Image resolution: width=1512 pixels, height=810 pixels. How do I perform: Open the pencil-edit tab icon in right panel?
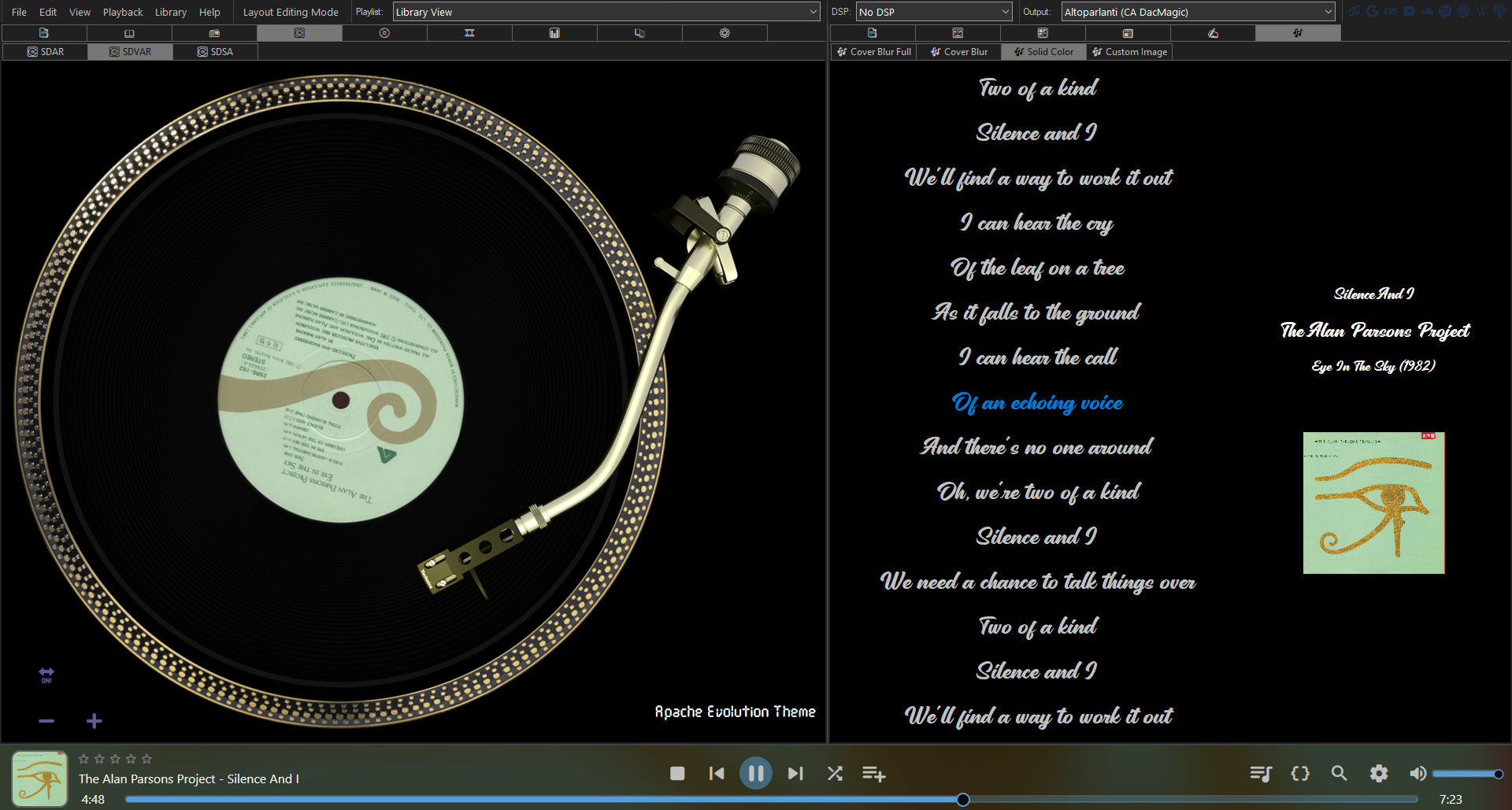(1213, 33)
